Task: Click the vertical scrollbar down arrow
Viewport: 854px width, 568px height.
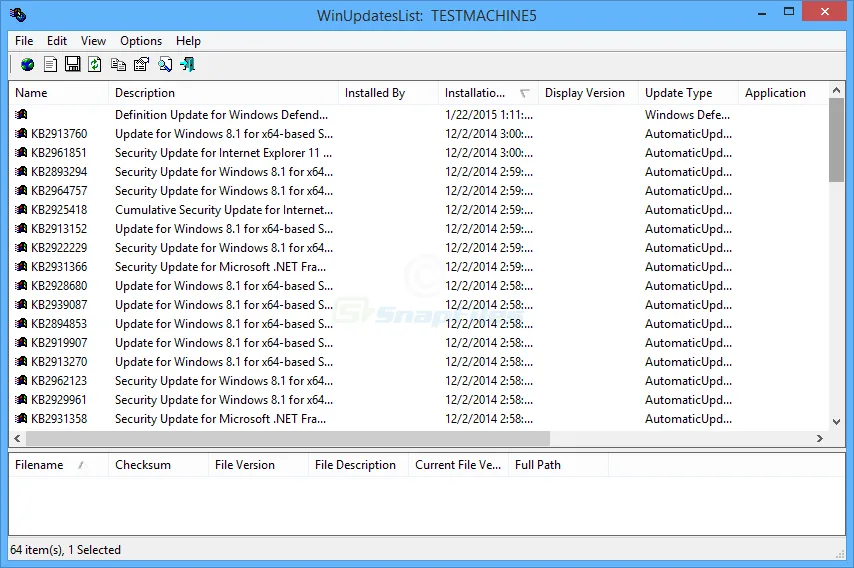Action: (x=837, y=422)
